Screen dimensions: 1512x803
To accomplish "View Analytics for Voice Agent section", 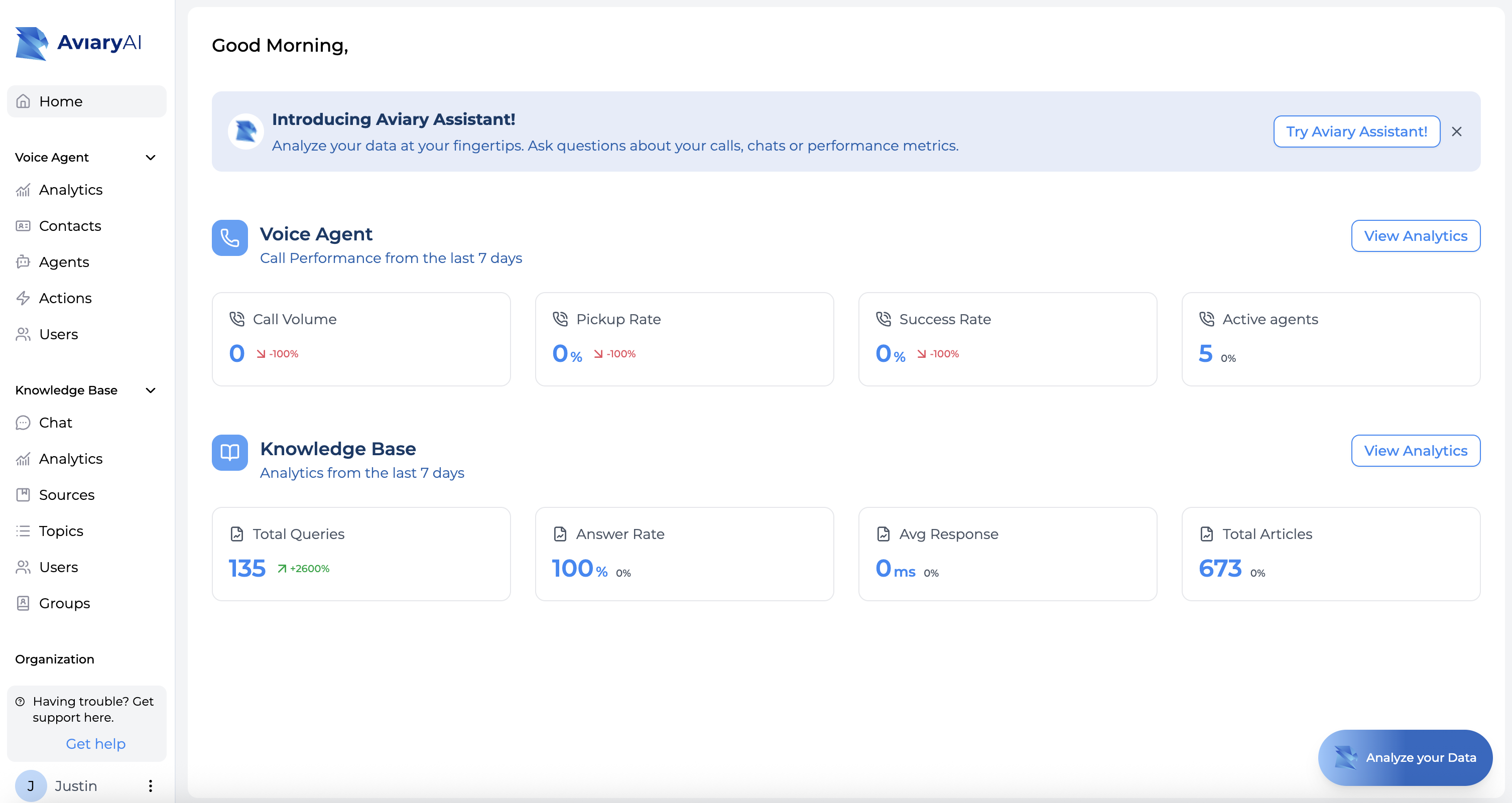I will (x=1415, y=236).
